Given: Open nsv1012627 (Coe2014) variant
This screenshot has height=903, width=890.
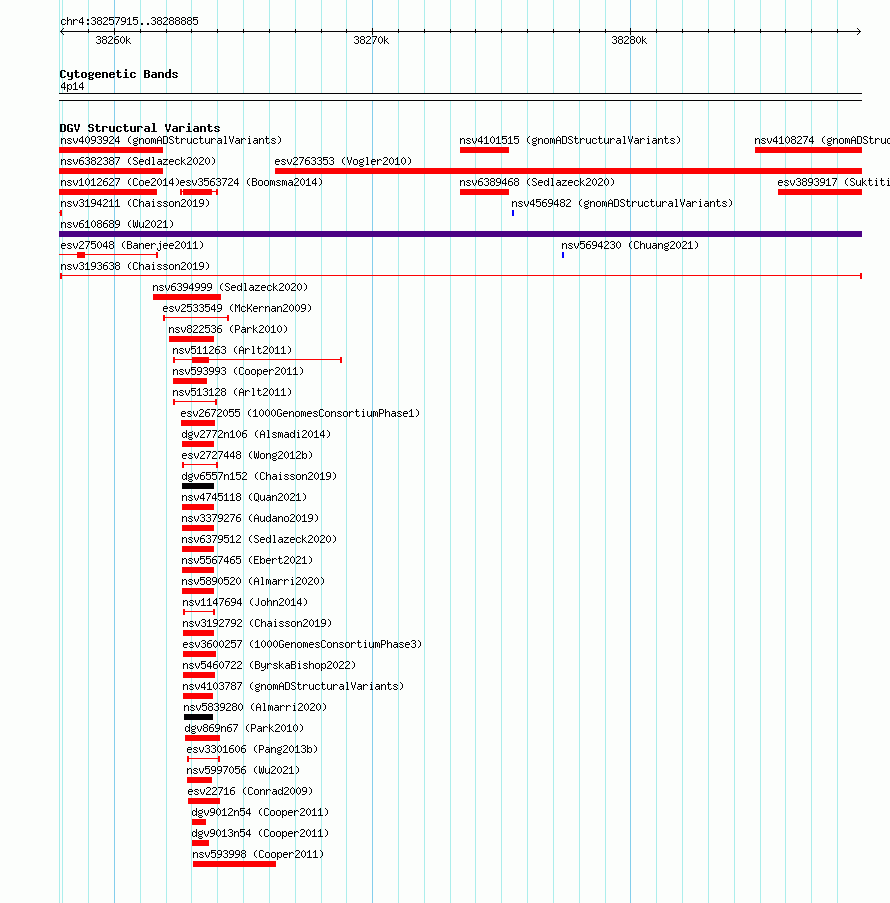Looking at the screenshot, I should pyautogui.click(x=120, y=182).
